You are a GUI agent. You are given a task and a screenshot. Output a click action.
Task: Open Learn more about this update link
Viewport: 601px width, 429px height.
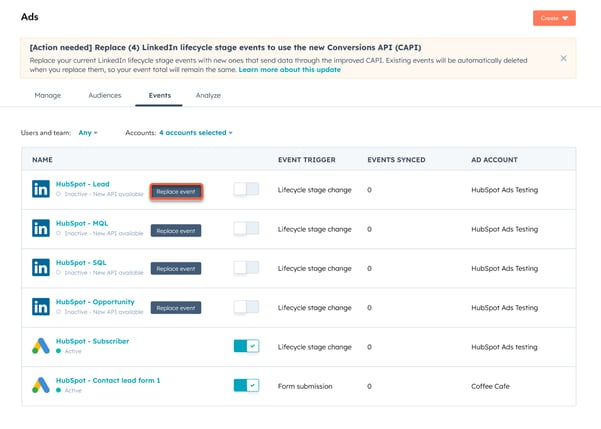289,70
